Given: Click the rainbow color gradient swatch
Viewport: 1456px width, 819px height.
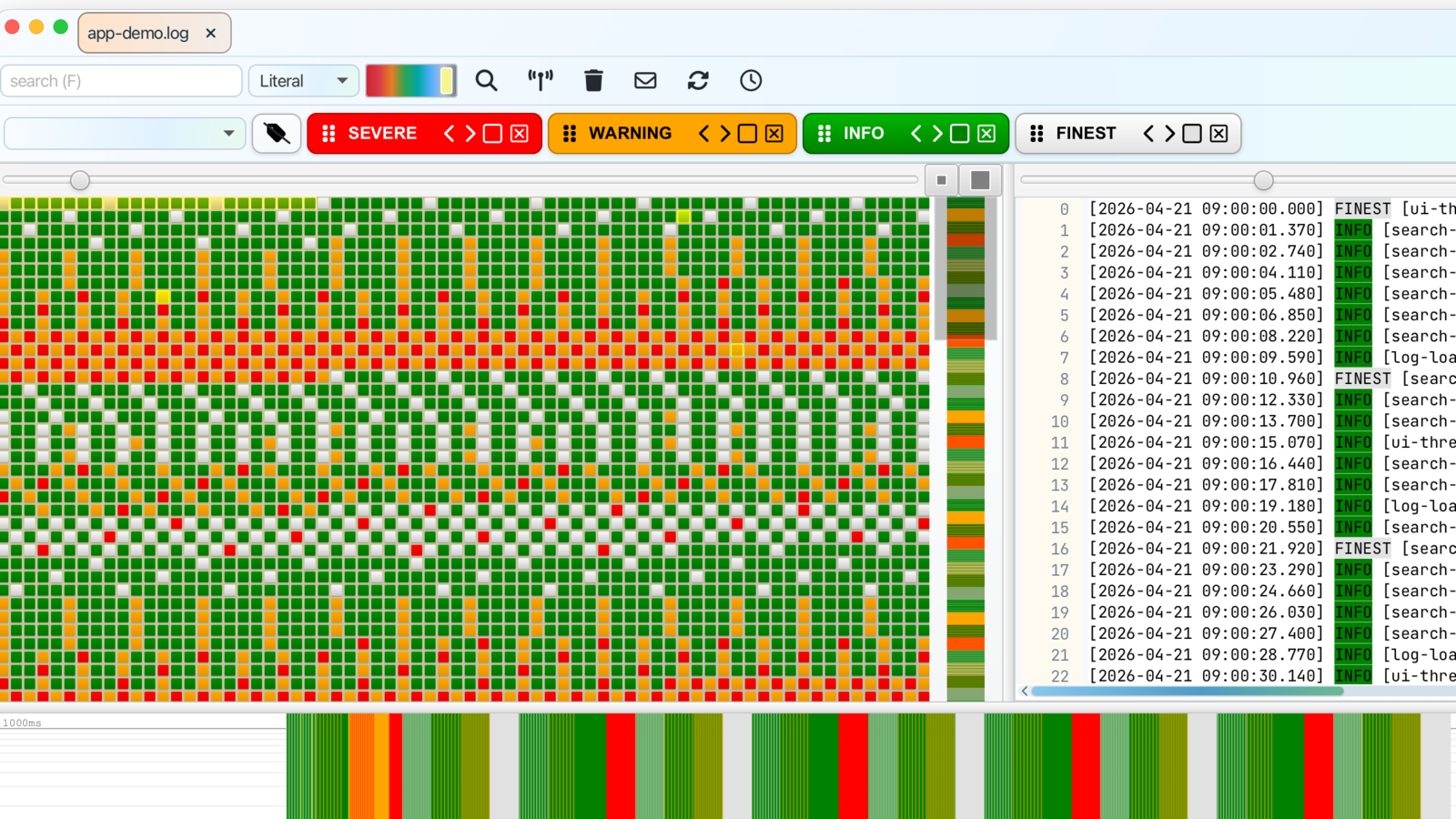Looking at the screenshot, I should 410,81.
